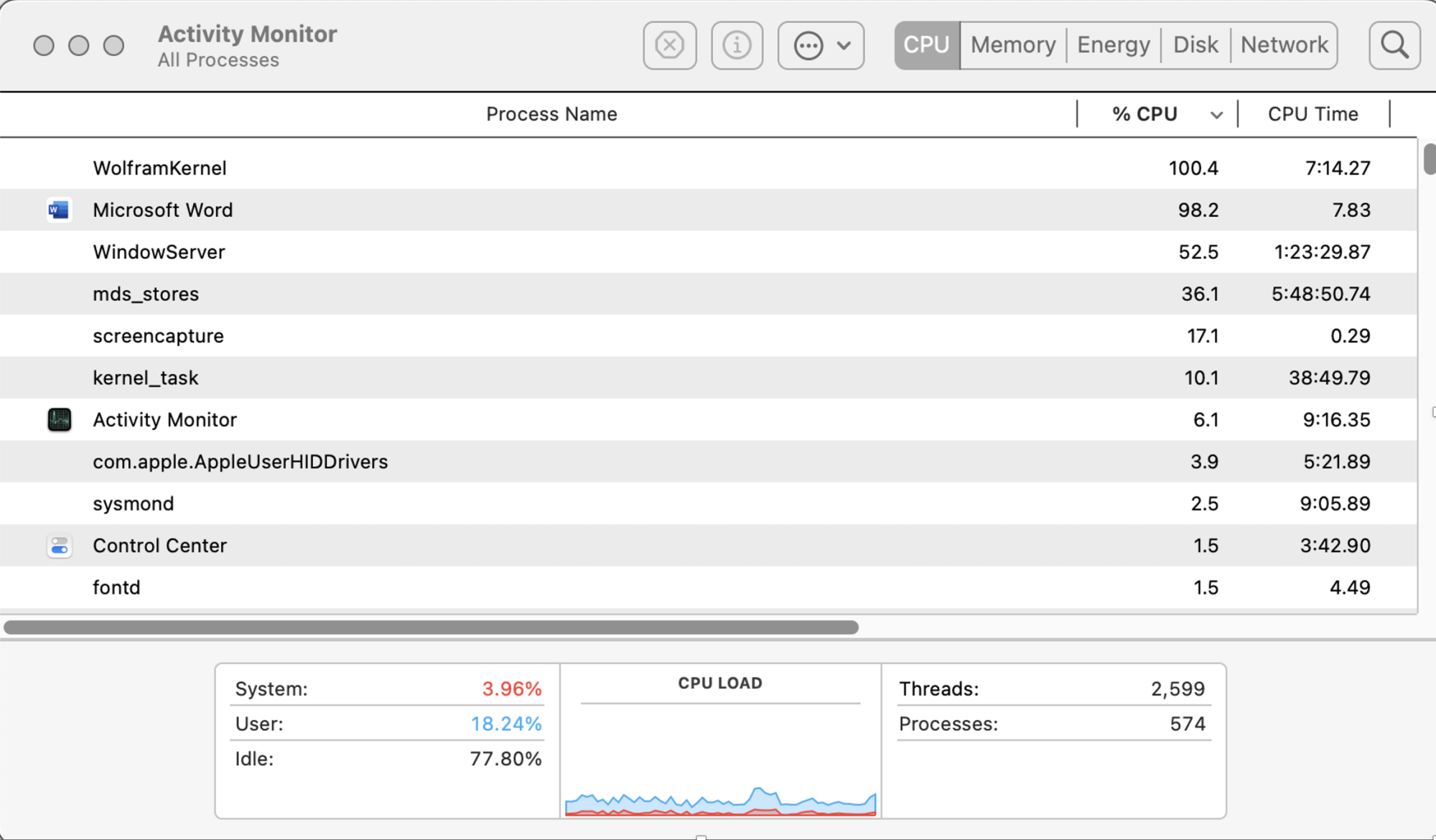Click the Threads count 2,599
The image size is (1436, 840).
(1178, 689)
